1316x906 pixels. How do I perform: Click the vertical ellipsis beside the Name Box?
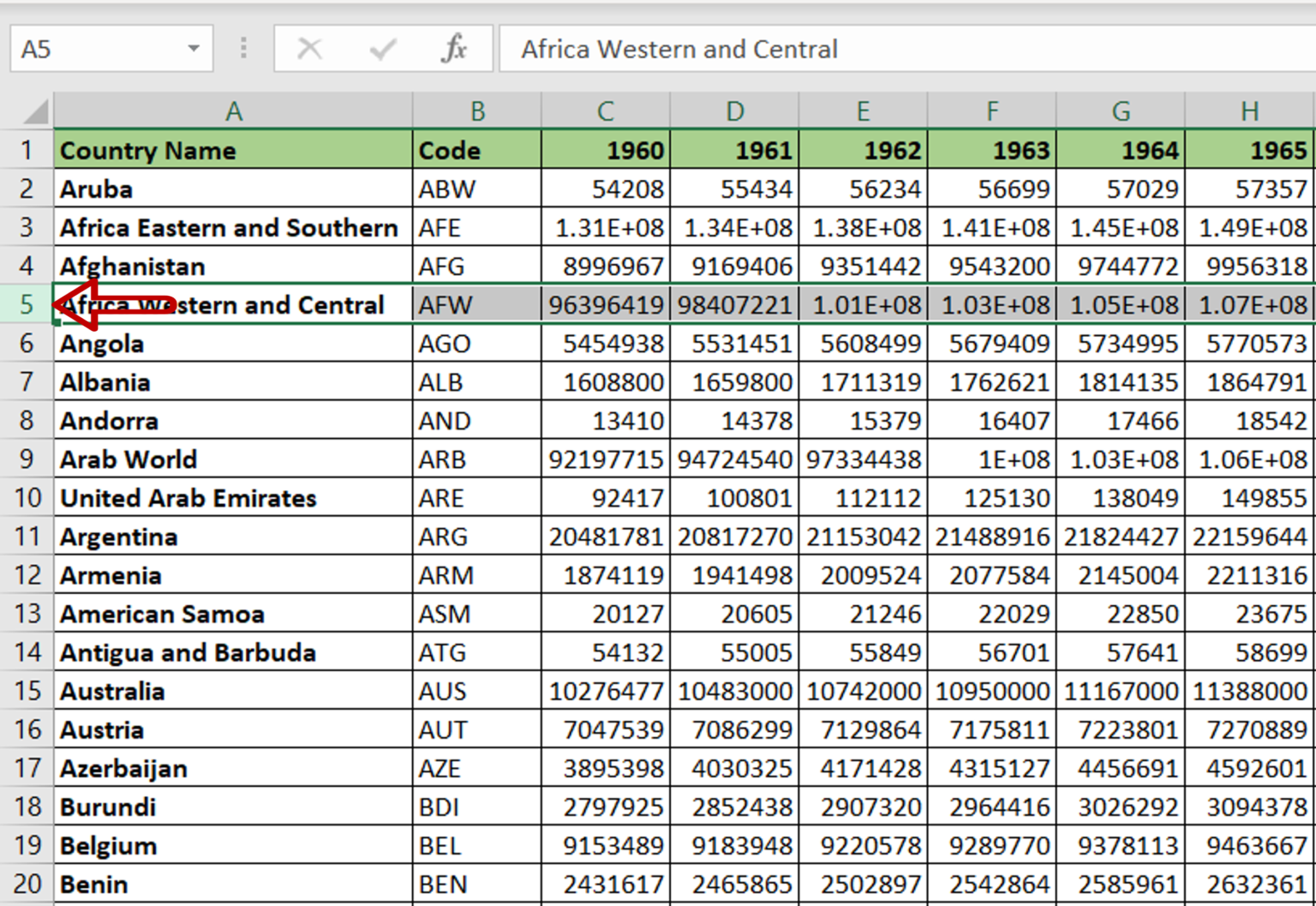243,49
